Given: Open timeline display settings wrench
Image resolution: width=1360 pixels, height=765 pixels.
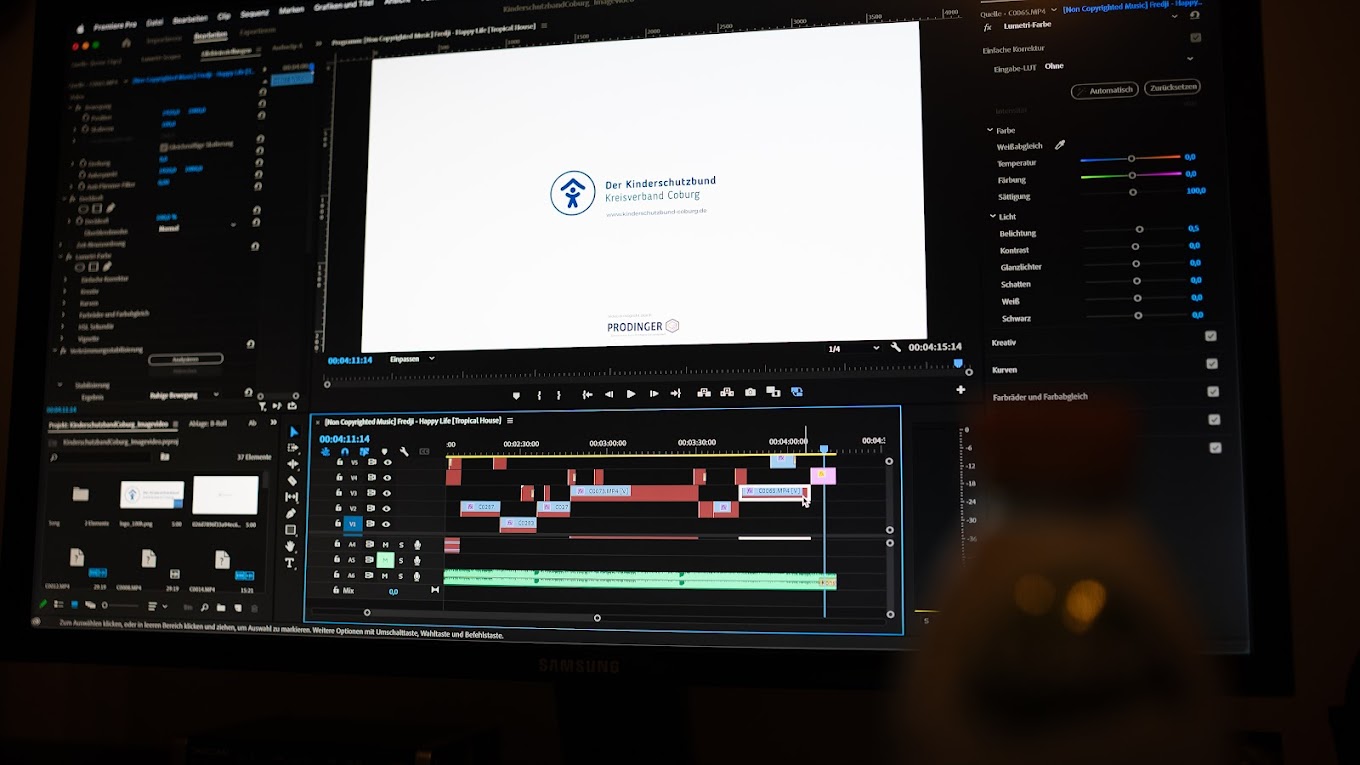Looking at the screenshot, I should point(404,452).
